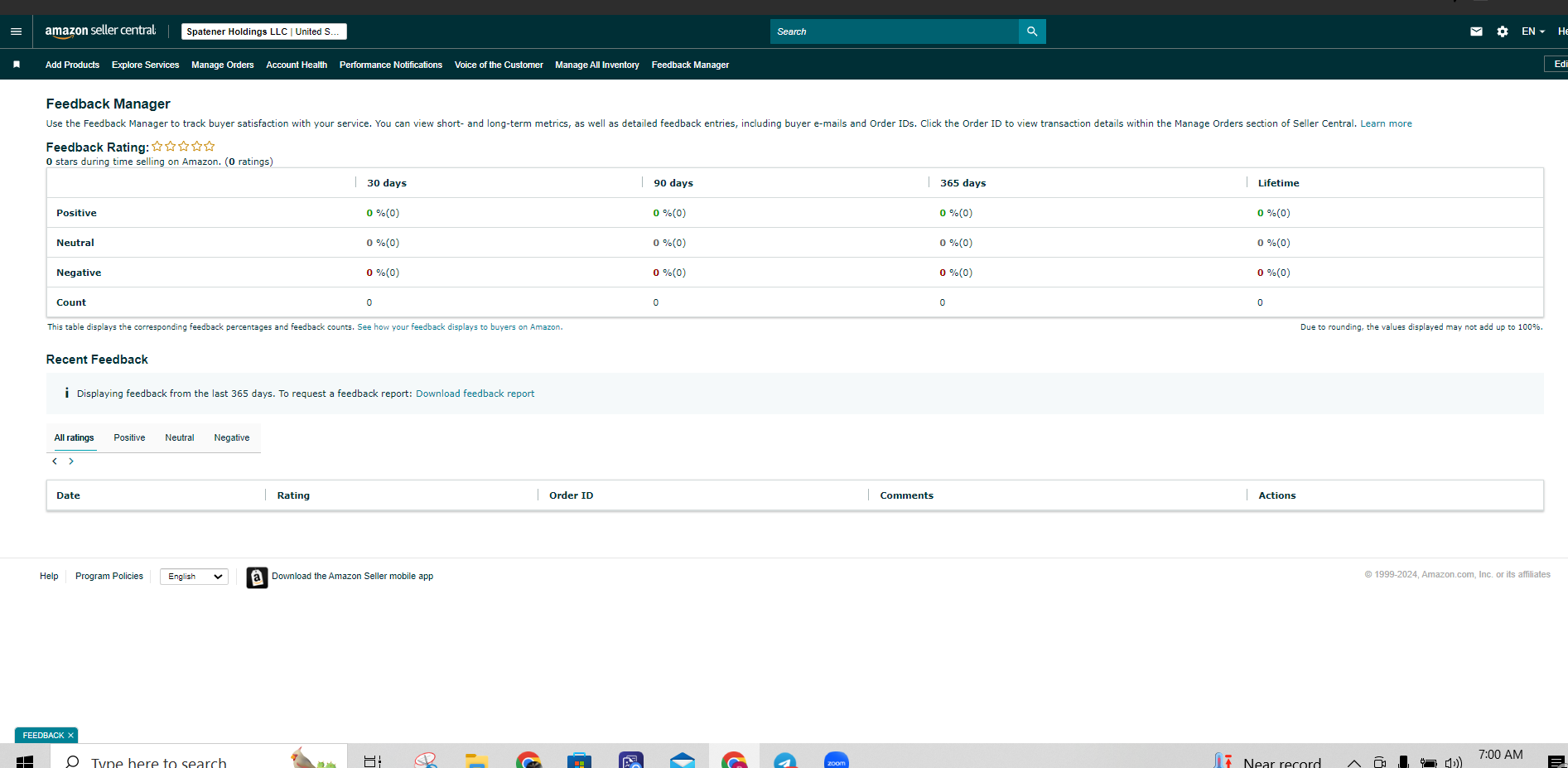Screen dimensions: 1568x768
Task: Open Program Policies footer link
Action: [109, 576]
